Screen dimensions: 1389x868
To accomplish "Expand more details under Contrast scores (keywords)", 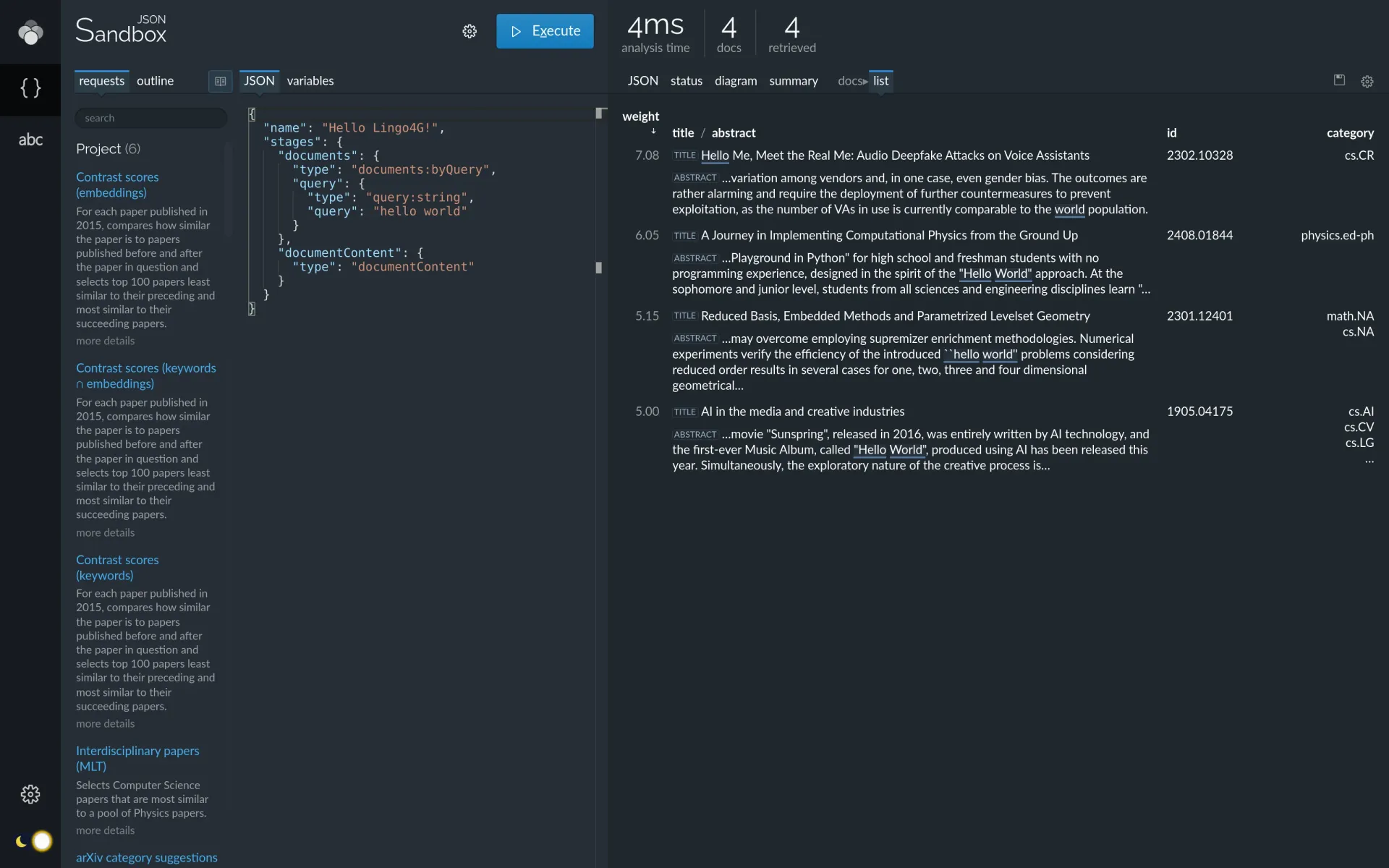I will (x=105, y=723).
